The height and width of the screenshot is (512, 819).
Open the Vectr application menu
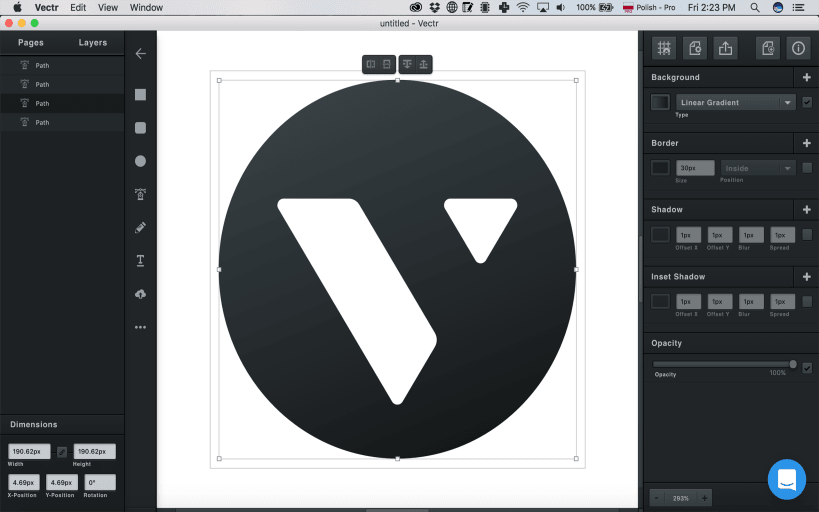(x=46, y=7)
